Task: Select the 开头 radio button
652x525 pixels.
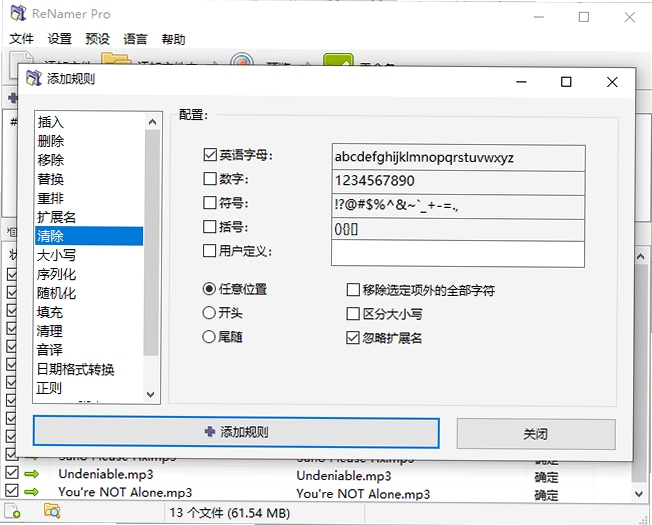Action: [209, 313]
